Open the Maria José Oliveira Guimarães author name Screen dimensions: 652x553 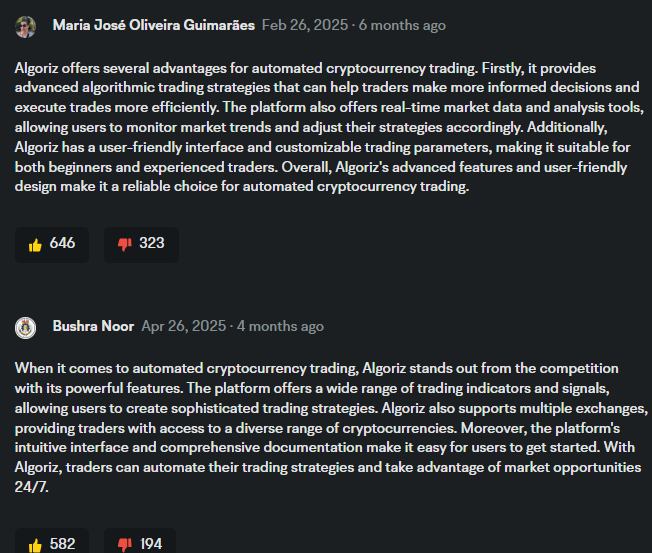[153, 25]
